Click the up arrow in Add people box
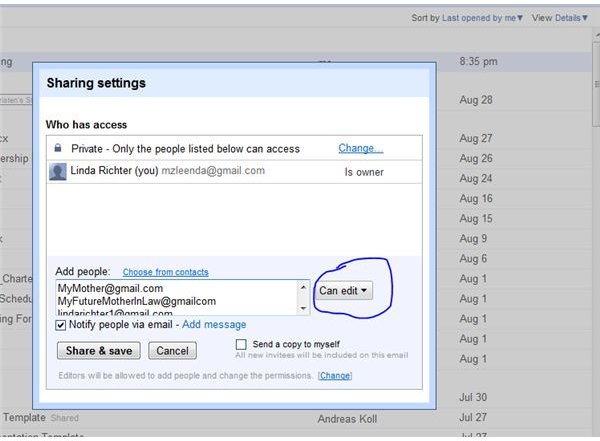 303,287
